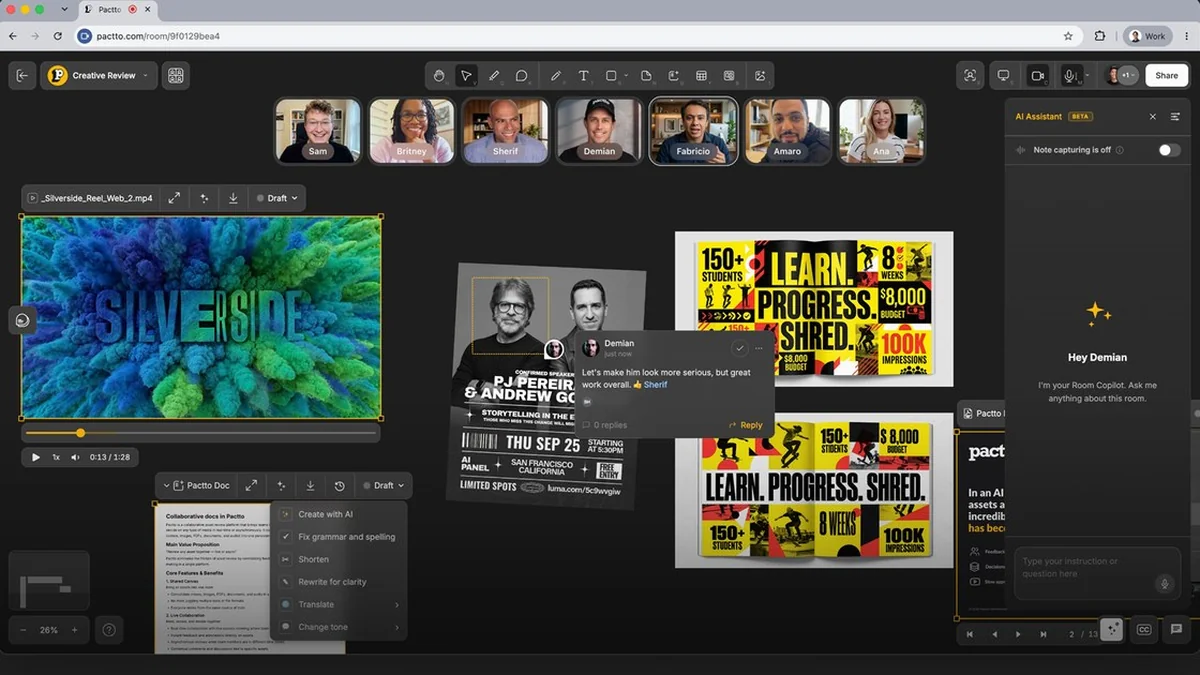Select the hand pan tool

click(438, 76)
